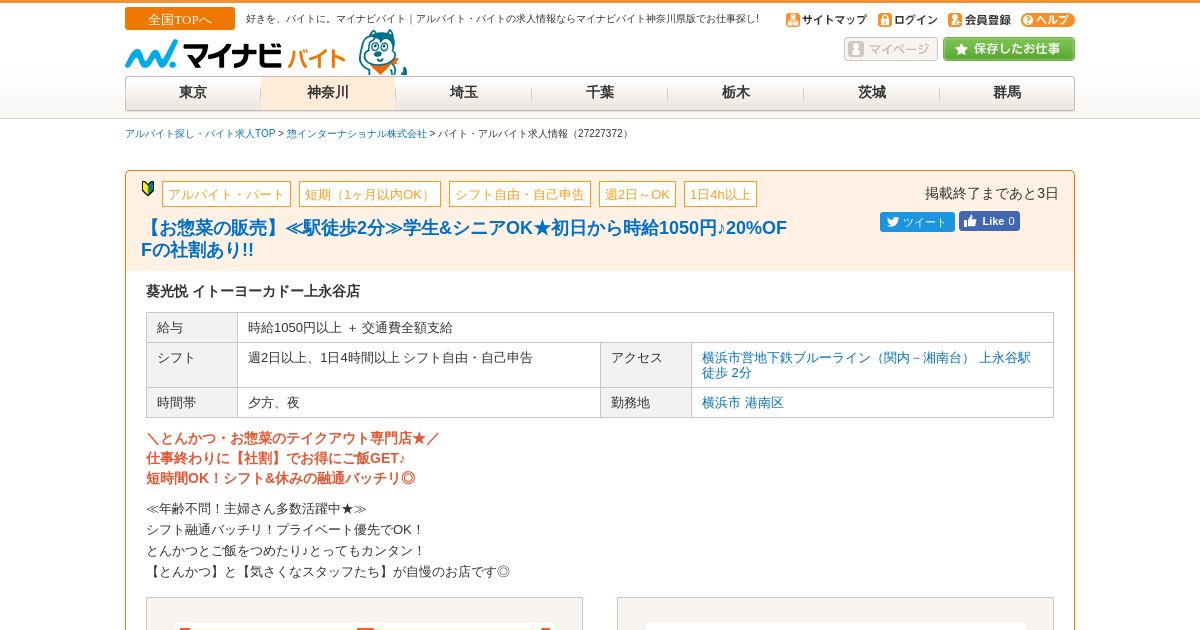Image resolution: width=1200 pixels, height=630 pixels.
Task: Select the 東京 region tab
Action: click(x=193, y=93)
